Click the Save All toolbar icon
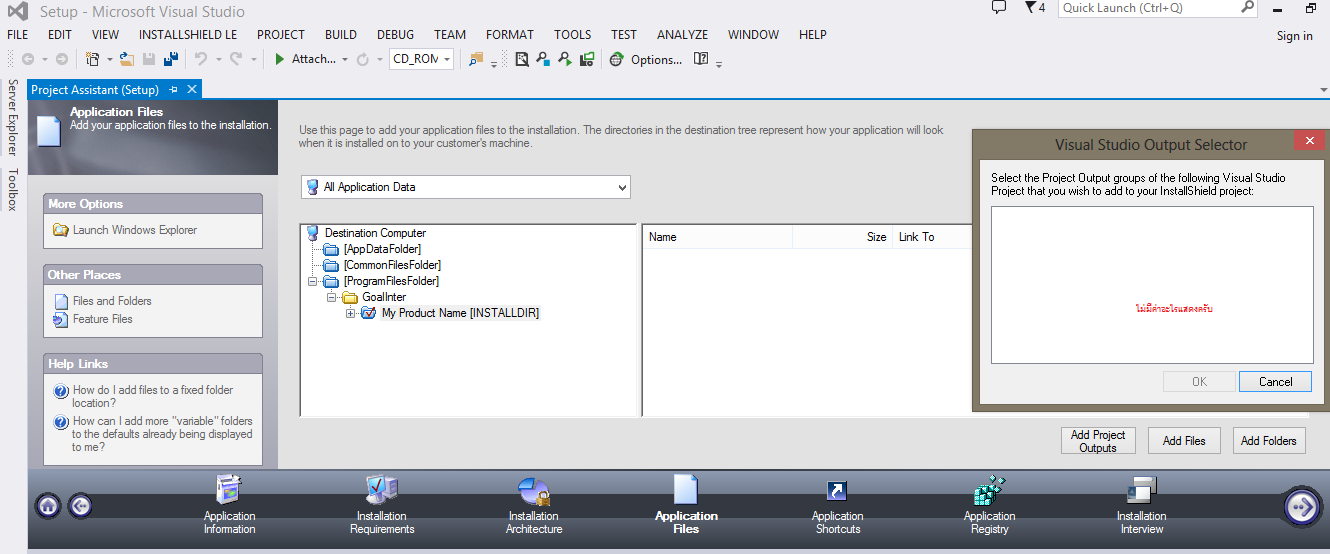Viewport: 1330px width, 554px height. click(171, 60)
